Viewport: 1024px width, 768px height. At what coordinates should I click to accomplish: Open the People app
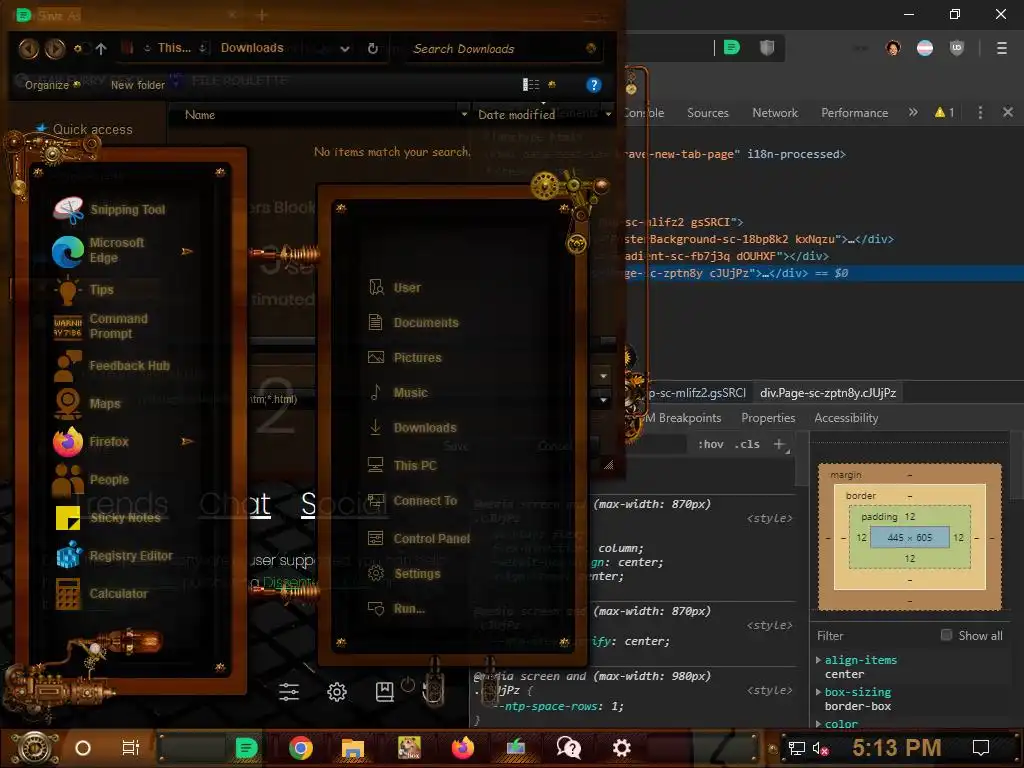[91, 480]
